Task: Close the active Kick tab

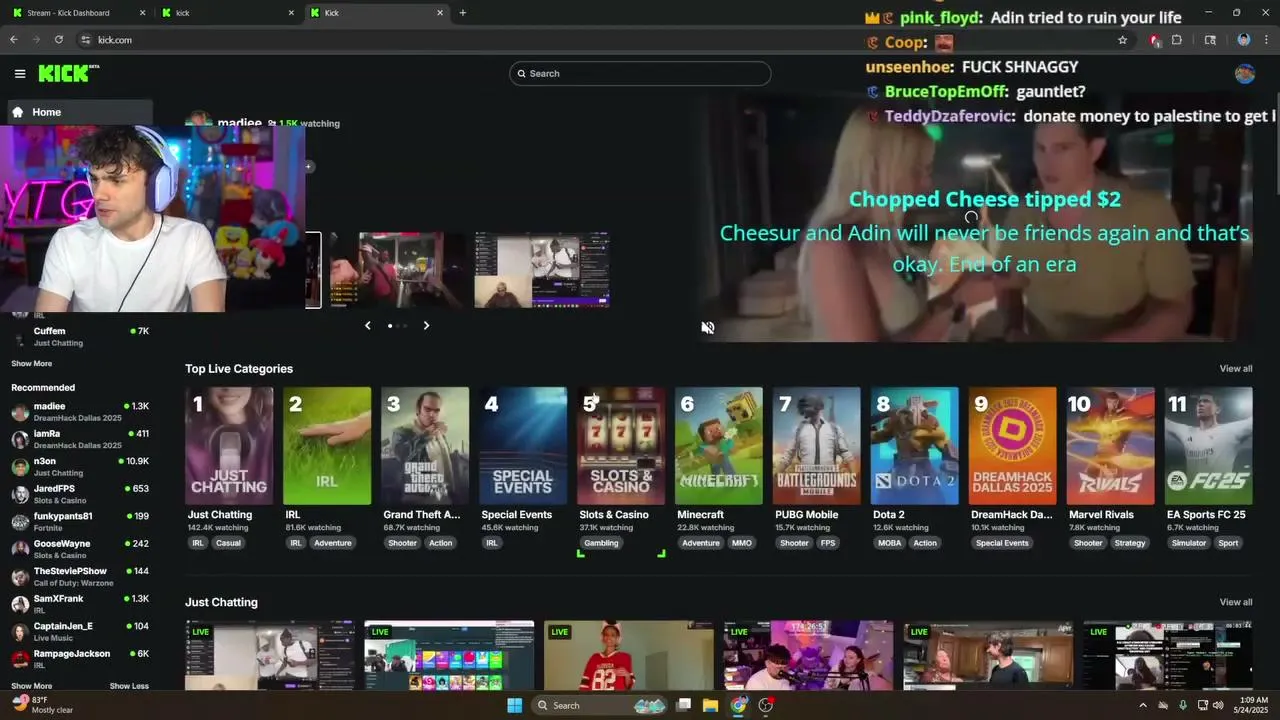Action: 440,13
